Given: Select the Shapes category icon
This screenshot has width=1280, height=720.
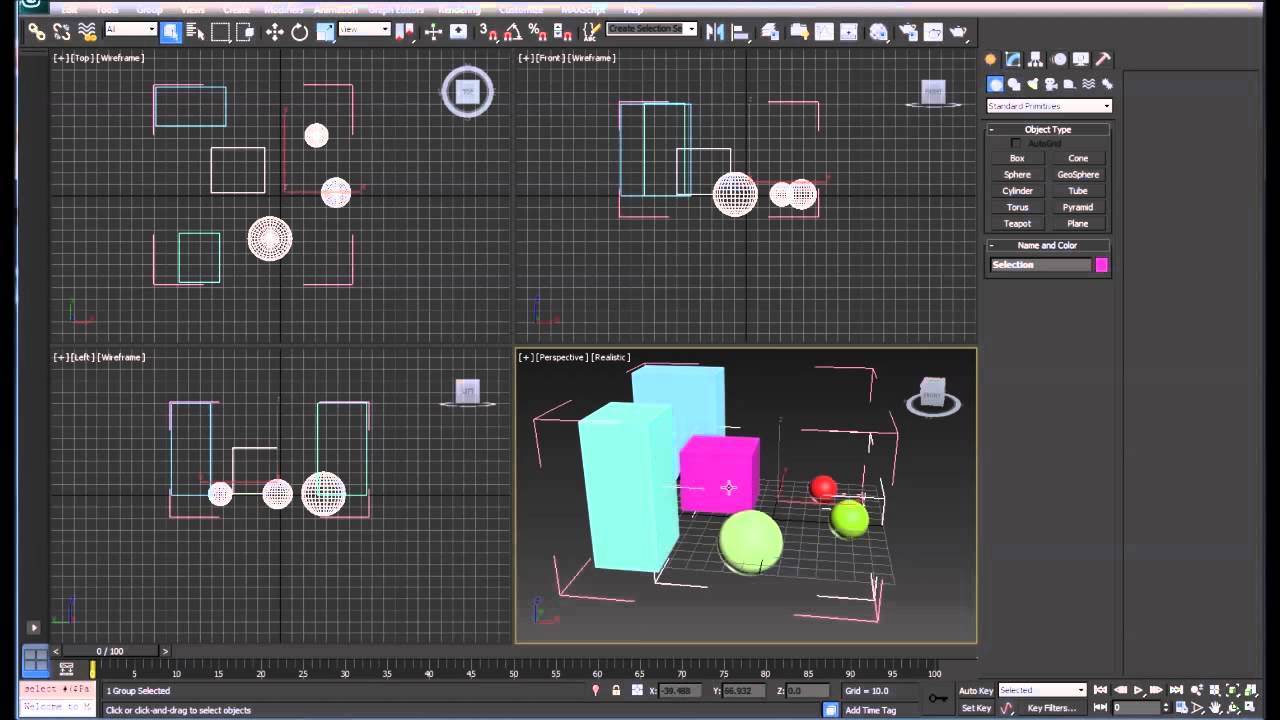Looking at the screenshot, I should [1014, 84].
